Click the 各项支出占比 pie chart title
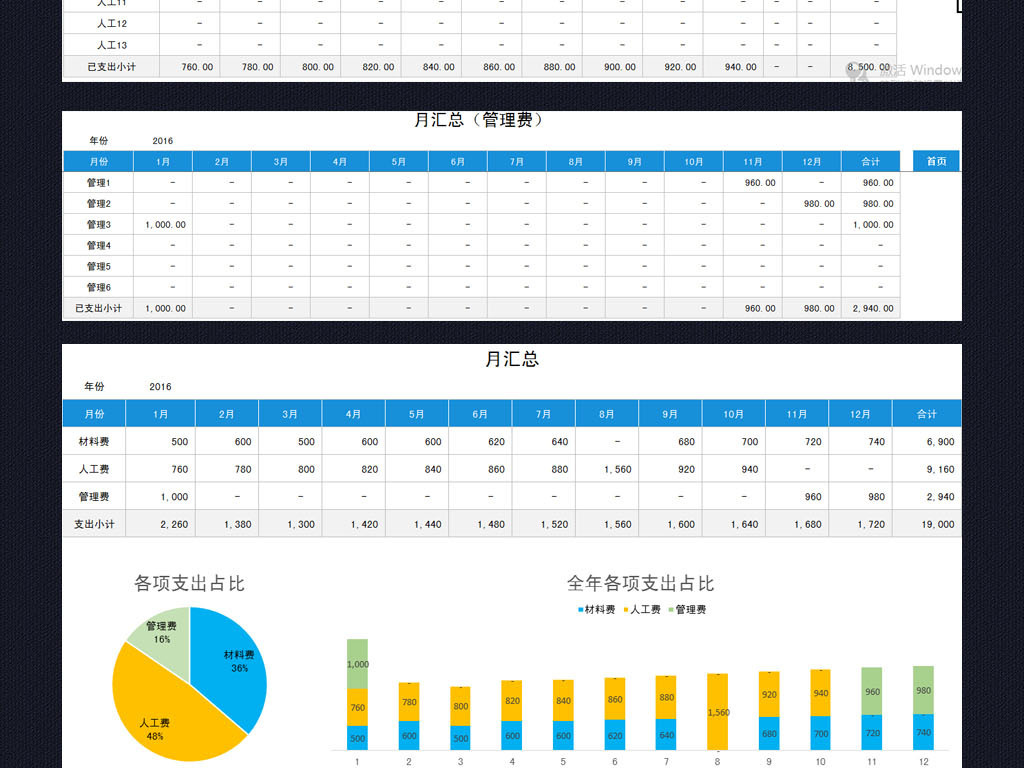1024x768 pixels. [189, 583]
